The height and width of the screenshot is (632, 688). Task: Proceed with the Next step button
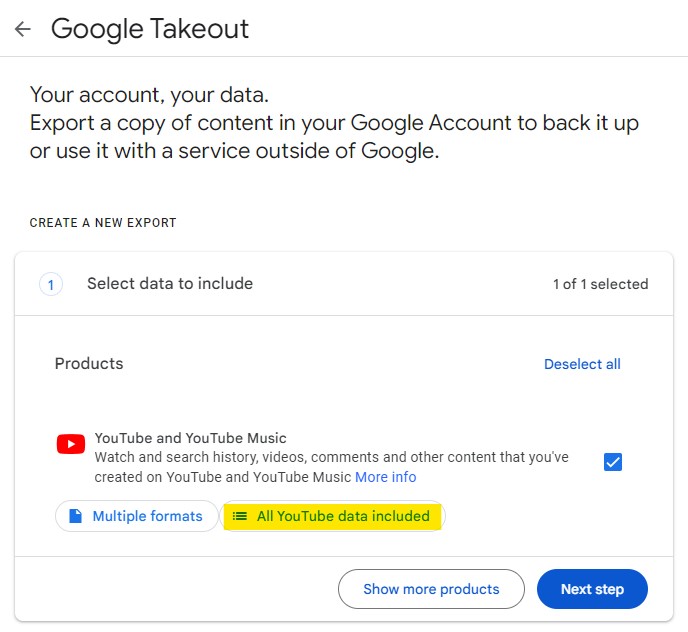pyautogui.click(x=592, y=589)
